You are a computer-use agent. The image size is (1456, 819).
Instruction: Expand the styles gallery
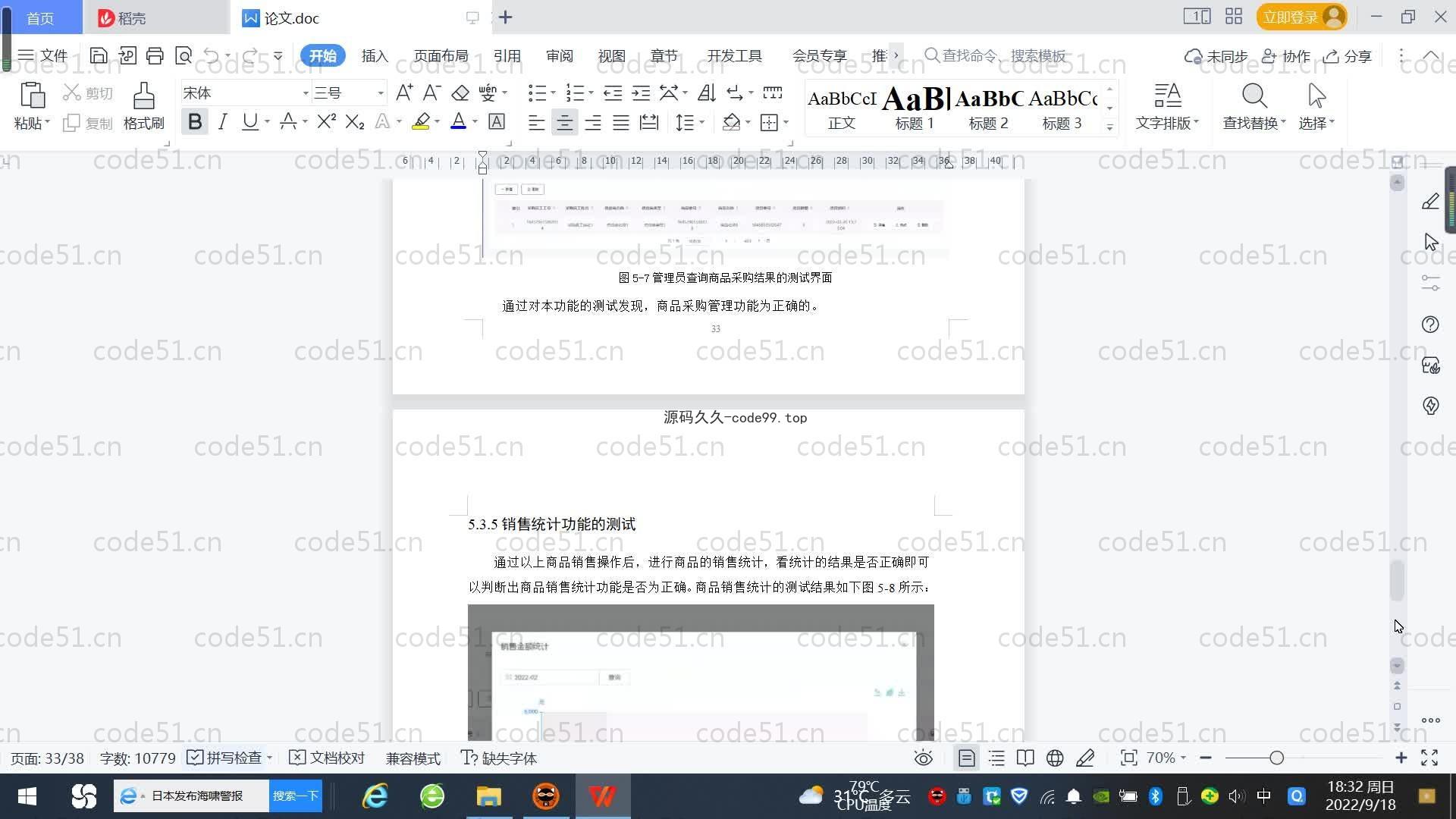pyautogui.click(x=1109, y=127)
